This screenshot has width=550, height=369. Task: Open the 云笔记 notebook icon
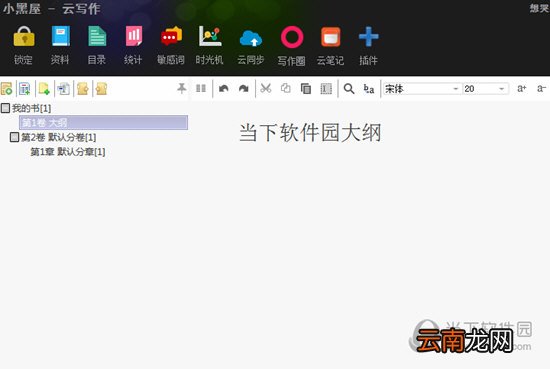tap(330, 37)
